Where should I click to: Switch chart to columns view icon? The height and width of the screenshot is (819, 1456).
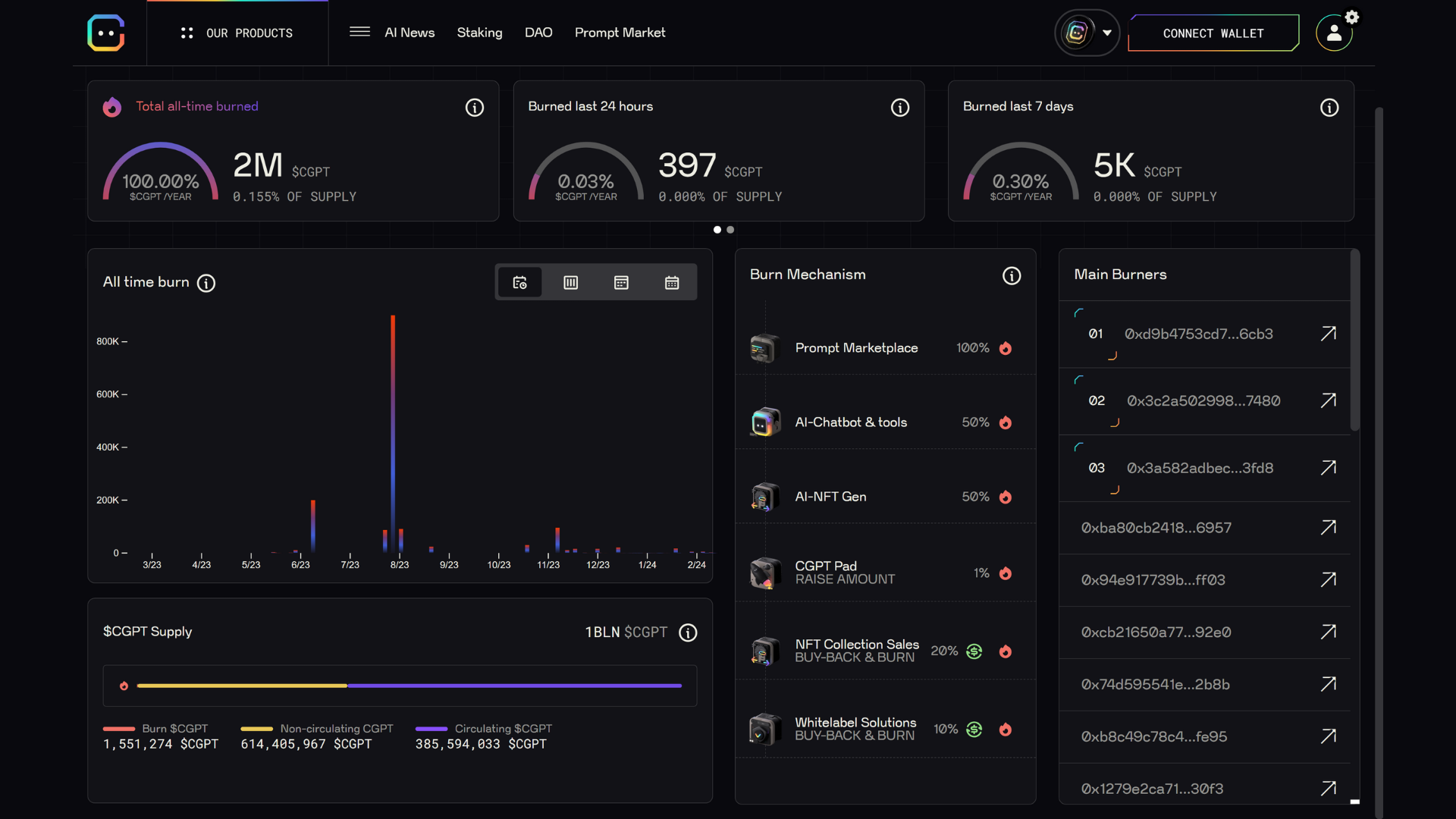pyautogui.click(x=570, y=282)
